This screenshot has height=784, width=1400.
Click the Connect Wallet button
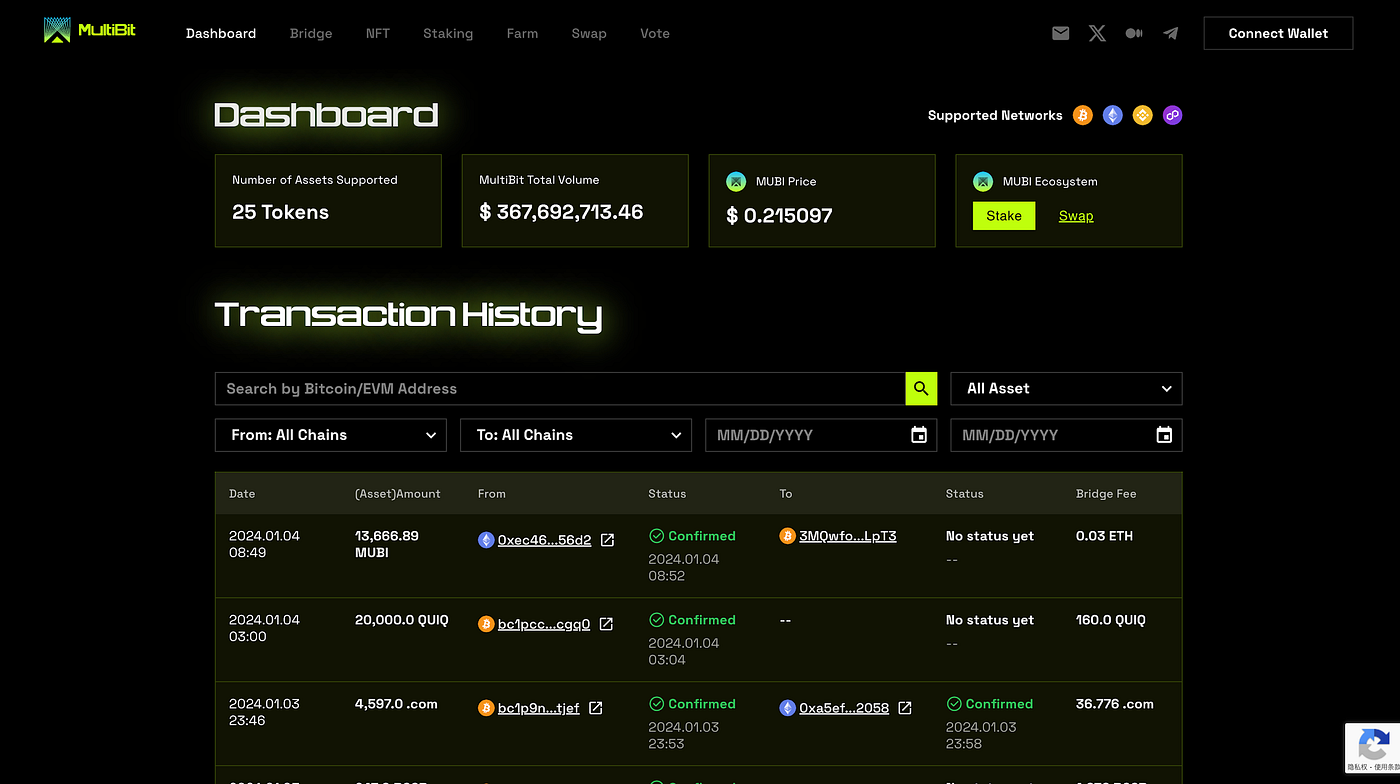tap(1278, 33)
